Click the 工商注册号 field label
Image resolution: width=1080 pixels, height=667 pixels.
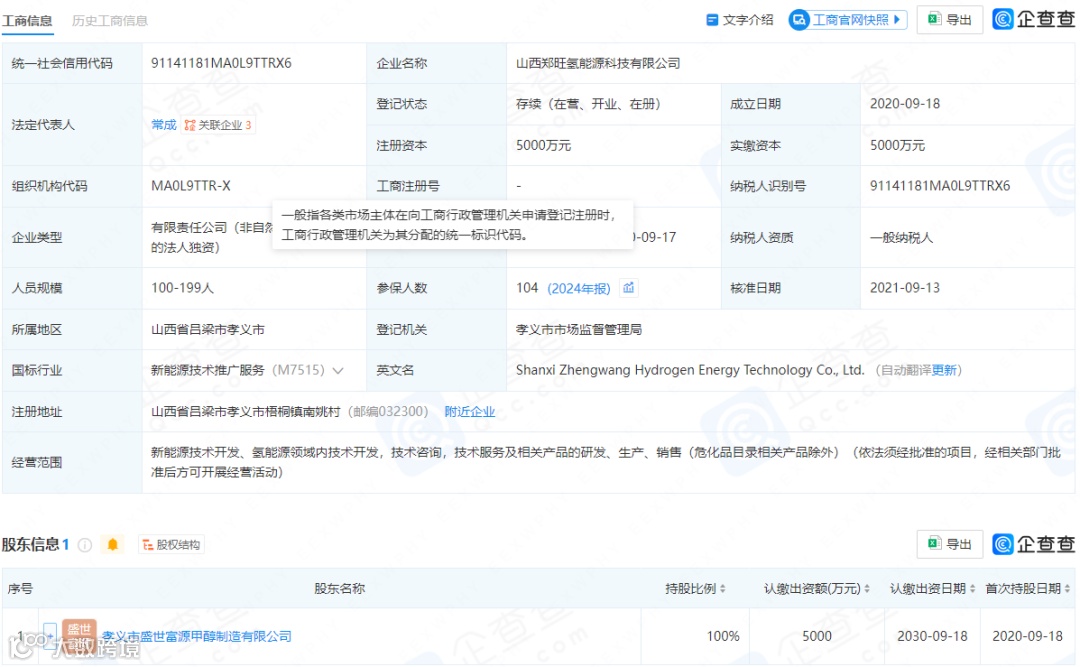click(408, 186)
